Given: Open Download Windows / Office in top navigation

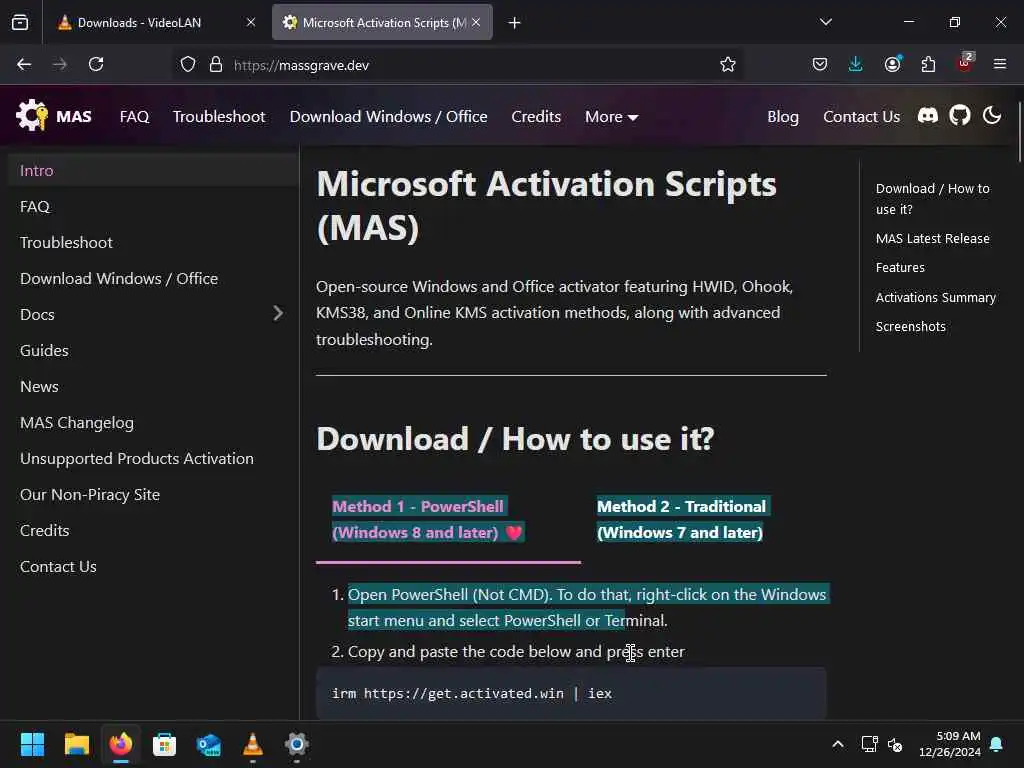Looking at the screenshot, I should [389, 117].
